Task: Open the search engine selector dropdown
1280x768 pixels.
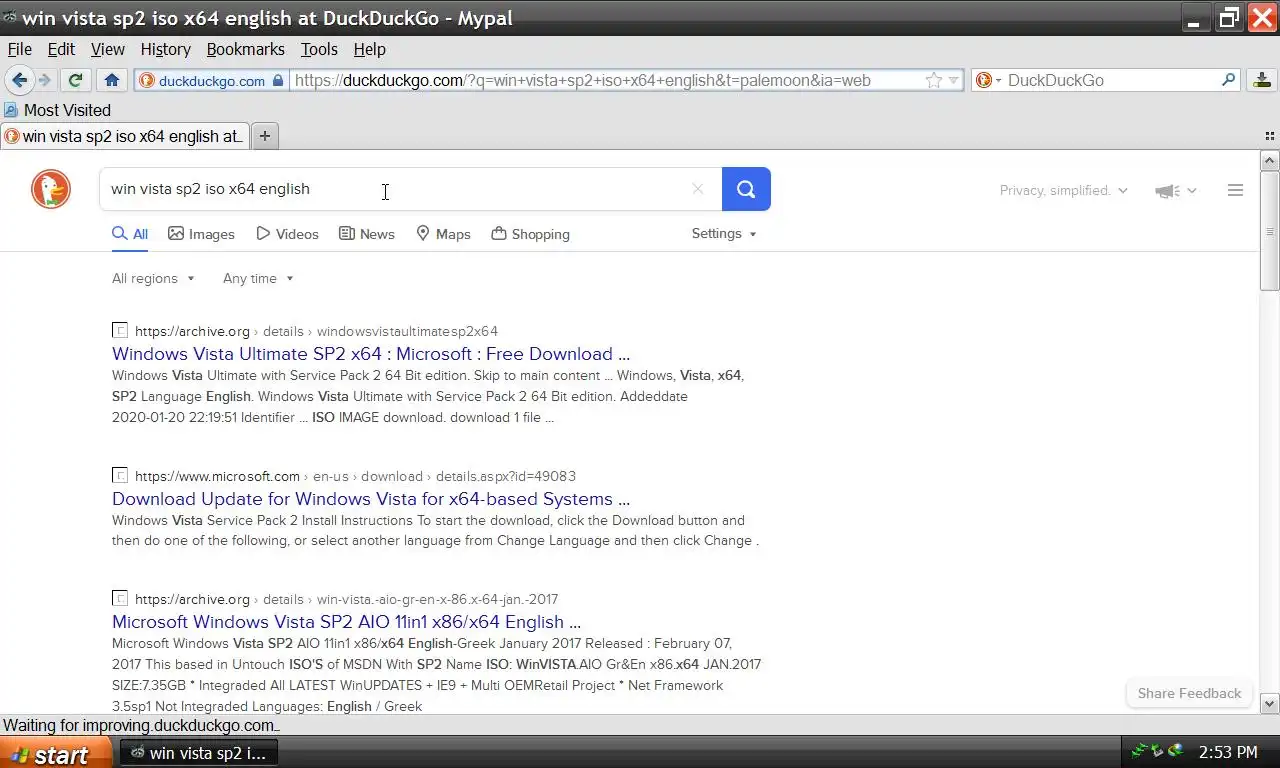Action: (x=988, y=80)
